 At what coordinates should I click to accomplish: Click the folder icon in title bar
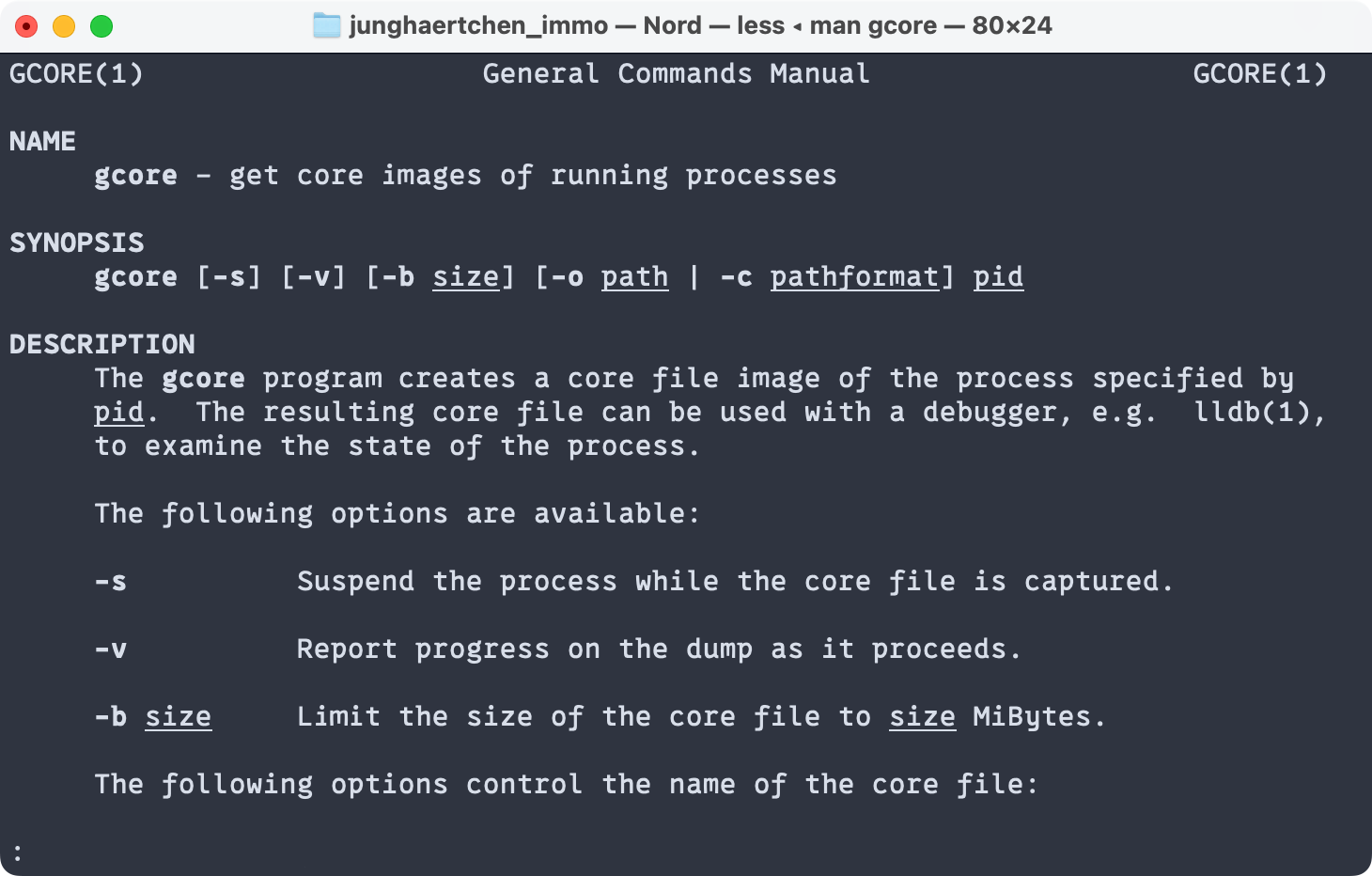coord(326,25)
